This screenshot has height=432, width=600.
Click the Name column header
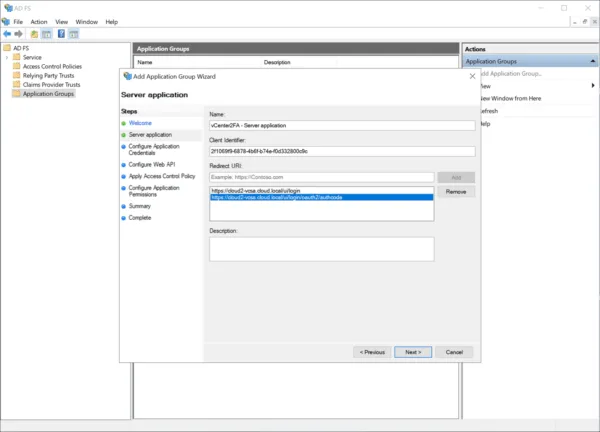tap(145, 62)
